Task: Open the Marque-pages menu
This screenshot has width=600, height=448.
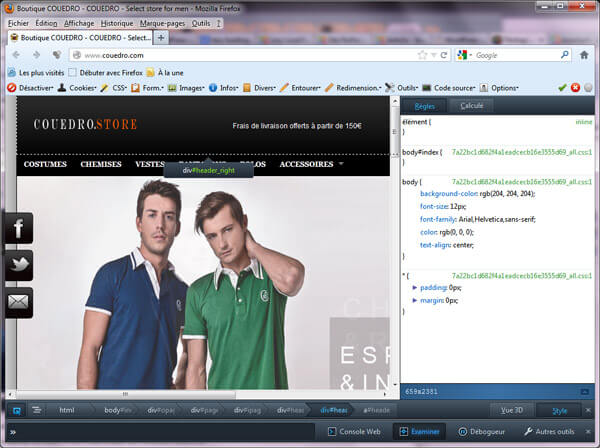Action: tap(162, 23)
